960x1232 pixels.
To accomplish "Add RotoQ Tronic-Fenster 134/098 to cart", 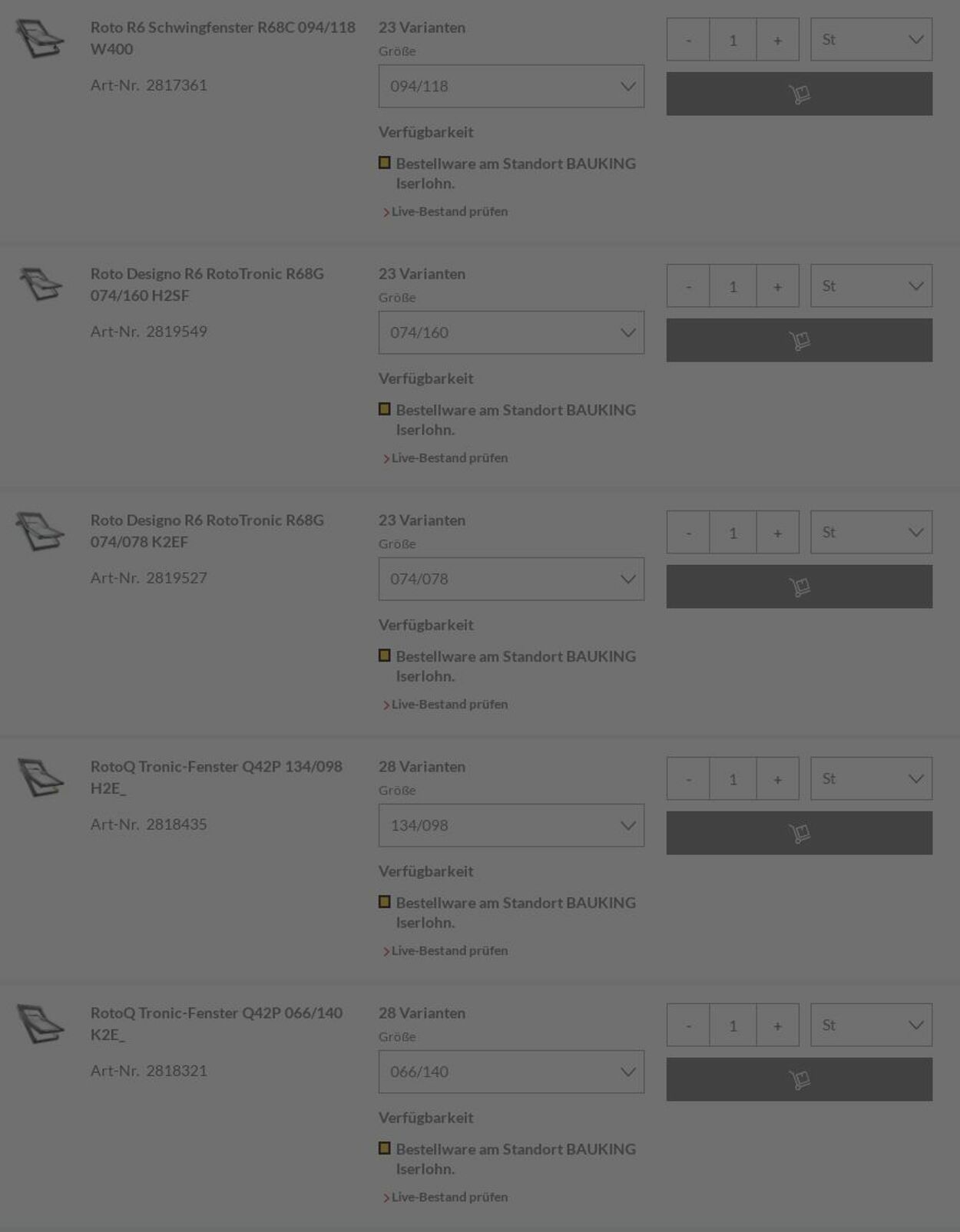I will click(x=799, y=833).
